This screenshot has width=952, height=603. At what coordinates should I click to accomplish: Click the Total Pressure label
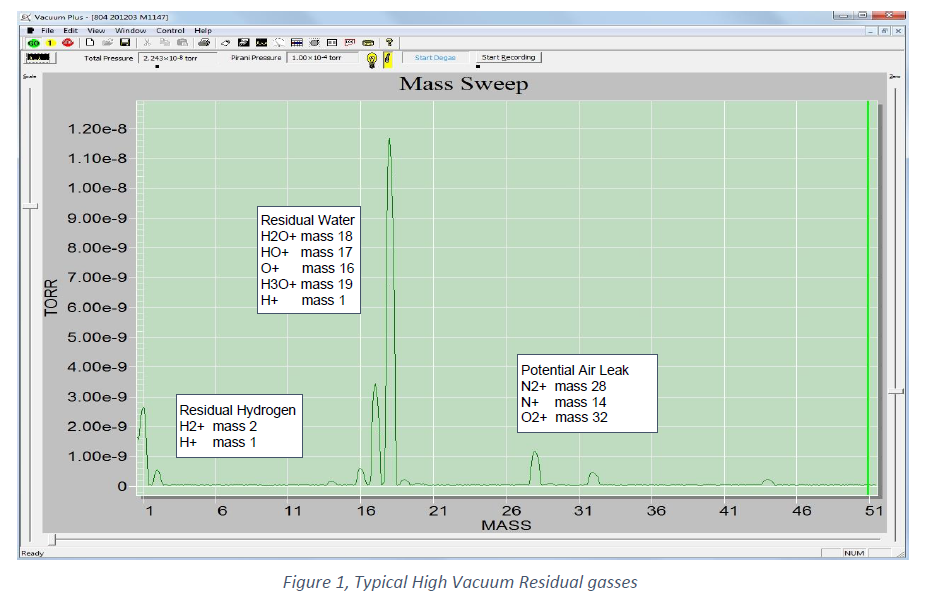[x=109, y=58]
